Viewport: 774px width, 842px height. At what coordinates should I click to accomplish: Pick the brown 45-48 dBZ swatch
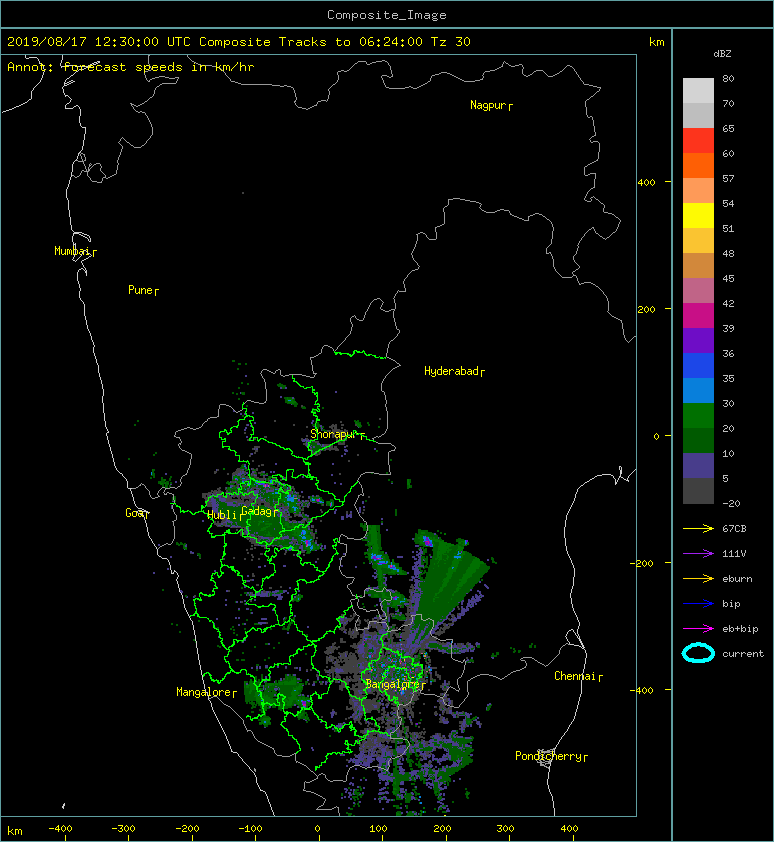[698, 265]
